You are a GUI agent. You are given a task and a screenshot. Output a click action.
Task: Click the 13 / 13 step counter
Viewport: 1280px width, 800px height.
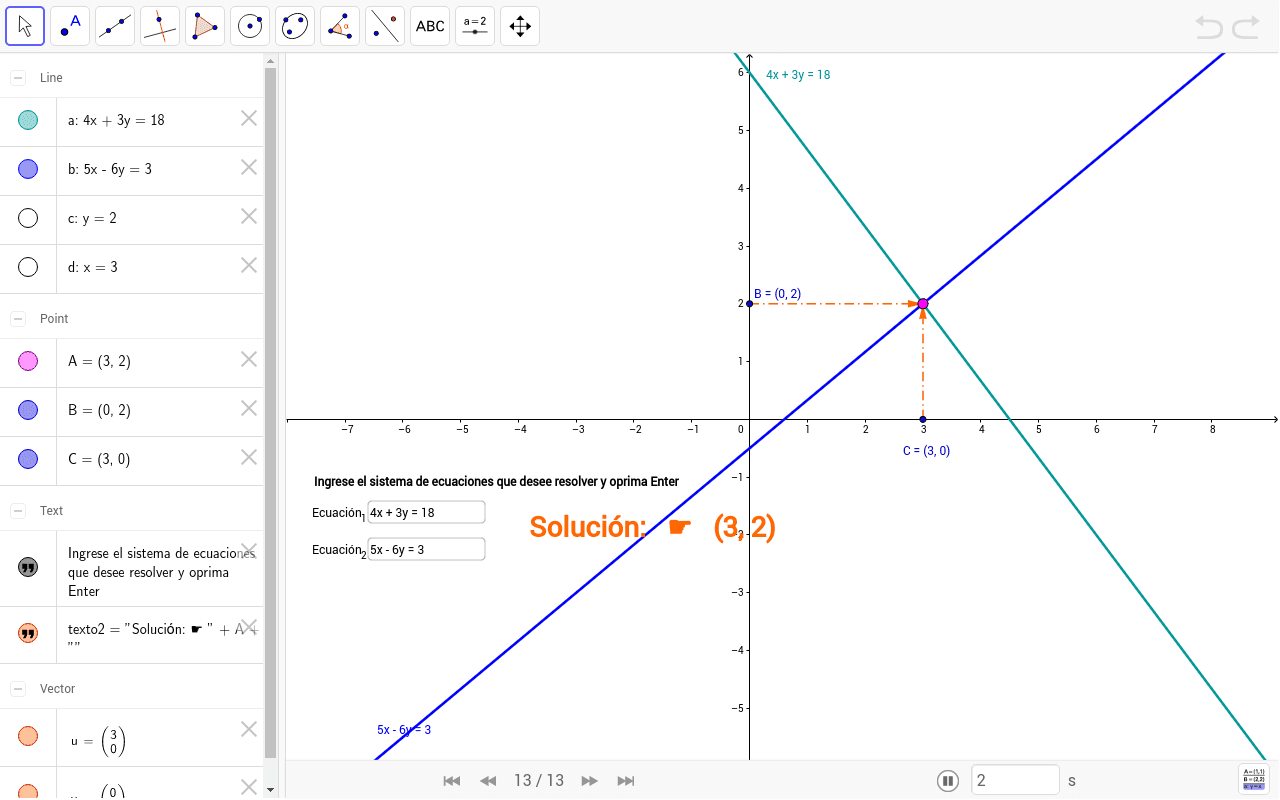[x=539, y=781]
